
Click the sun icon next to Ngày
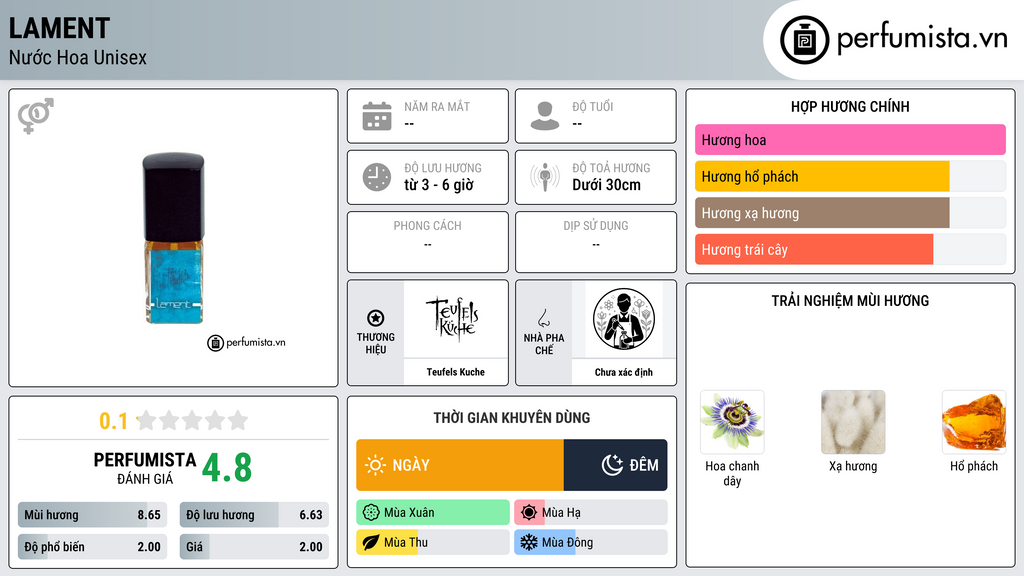375,465
